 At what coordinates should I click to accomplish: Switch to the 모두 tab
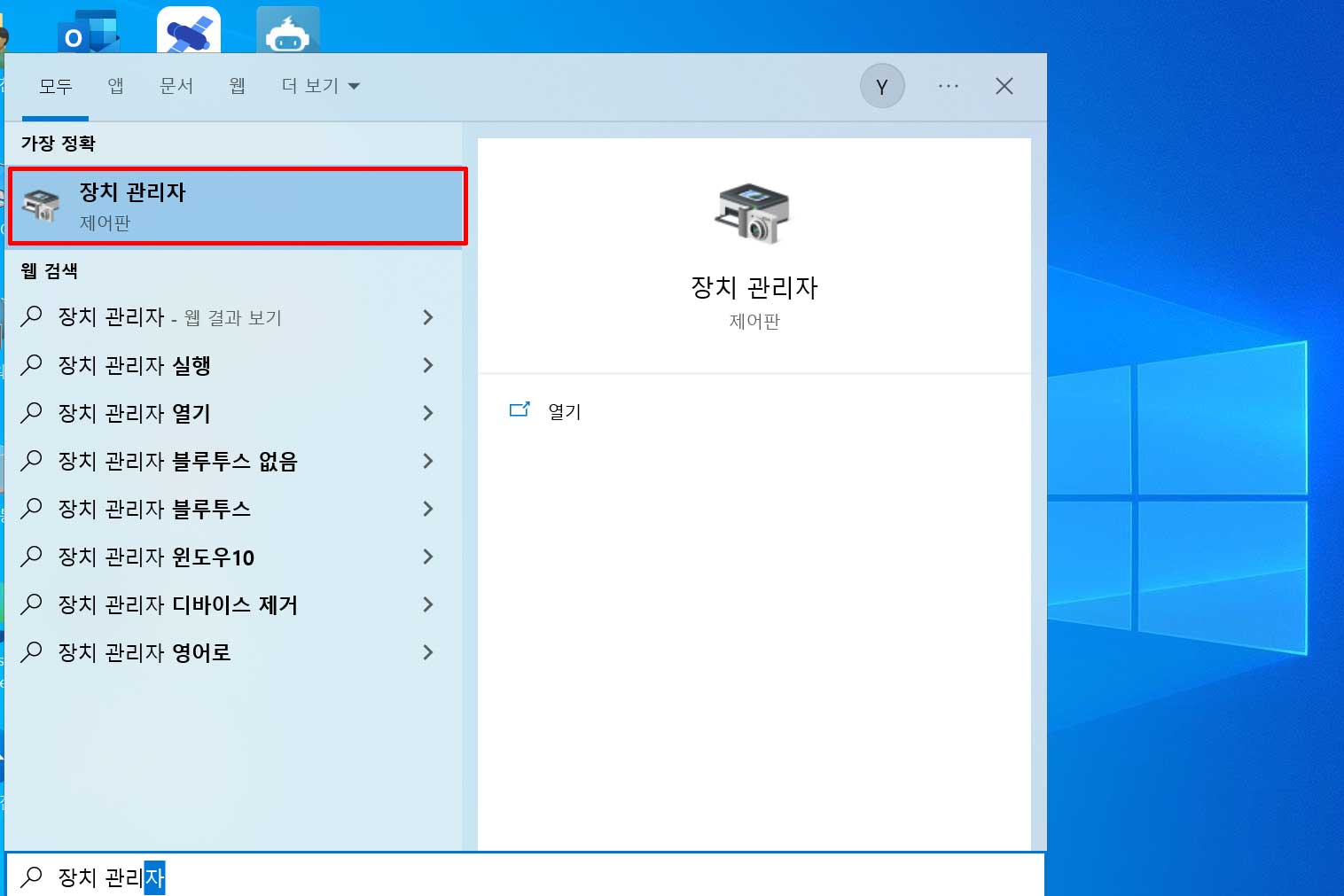(55, 86)
